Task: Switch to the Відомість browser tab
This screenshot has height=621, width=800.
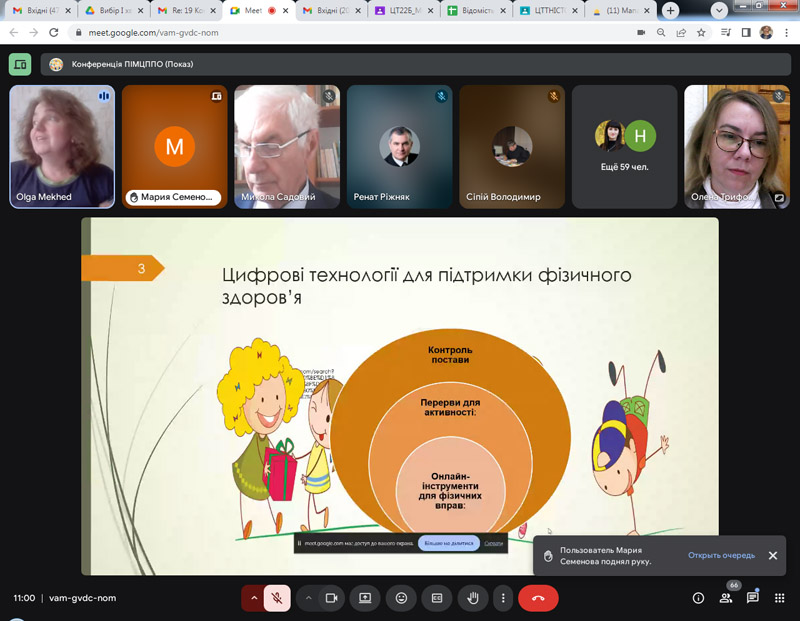Action: (x=478, y=10)
